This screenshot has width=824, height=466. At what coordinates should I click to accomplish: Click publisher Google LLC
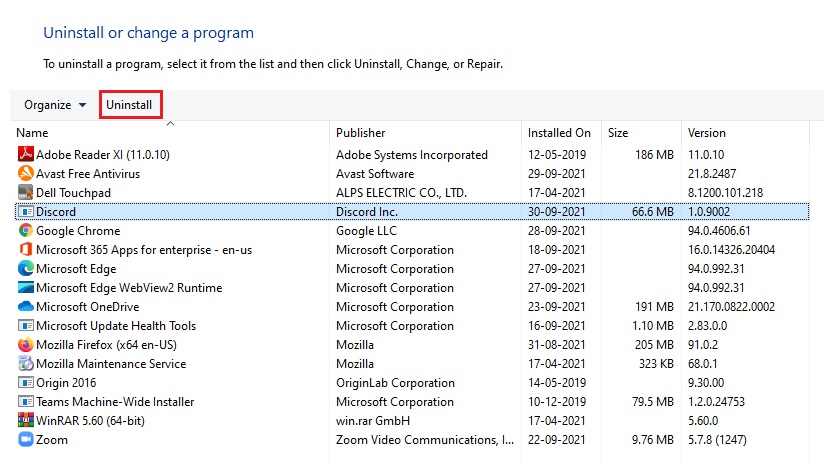click(366, 231)
